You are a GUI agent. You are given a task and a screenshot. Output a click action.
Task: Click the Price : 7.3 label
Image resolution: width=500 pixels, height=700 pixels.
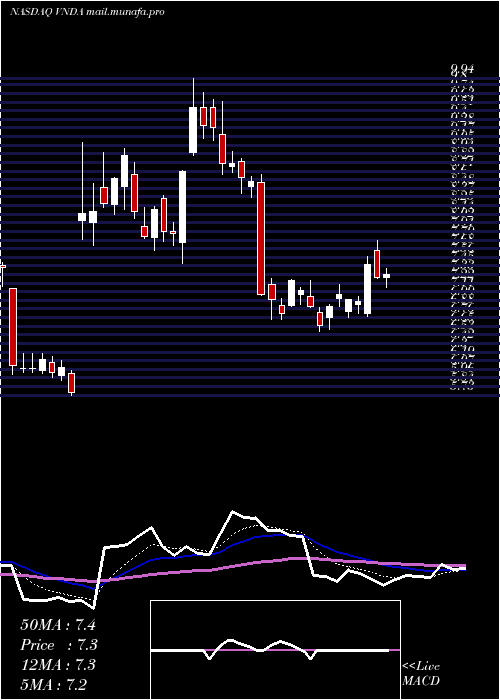pos(59,645)
